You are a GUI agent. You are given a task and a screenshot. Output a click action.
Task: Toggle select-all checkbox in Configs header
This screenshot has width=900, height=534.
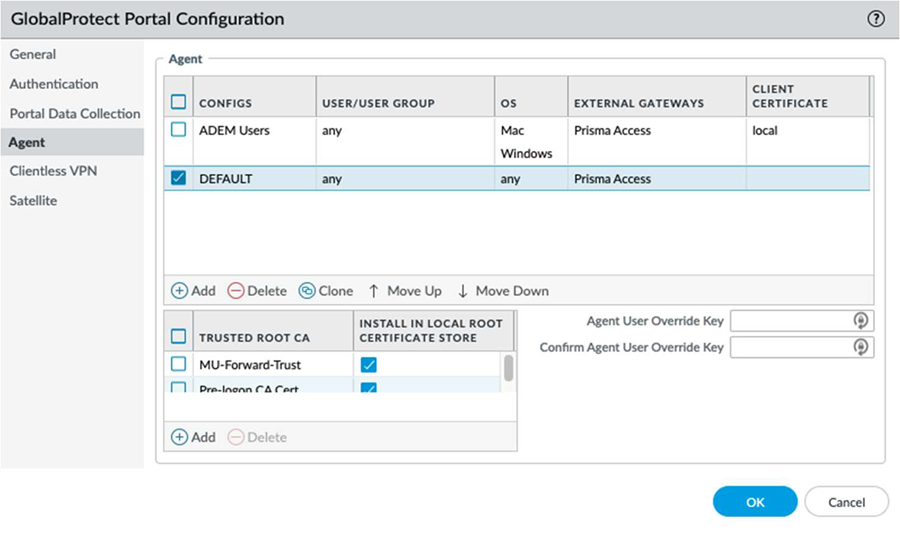pyautogui.click(x=179, y=101)
